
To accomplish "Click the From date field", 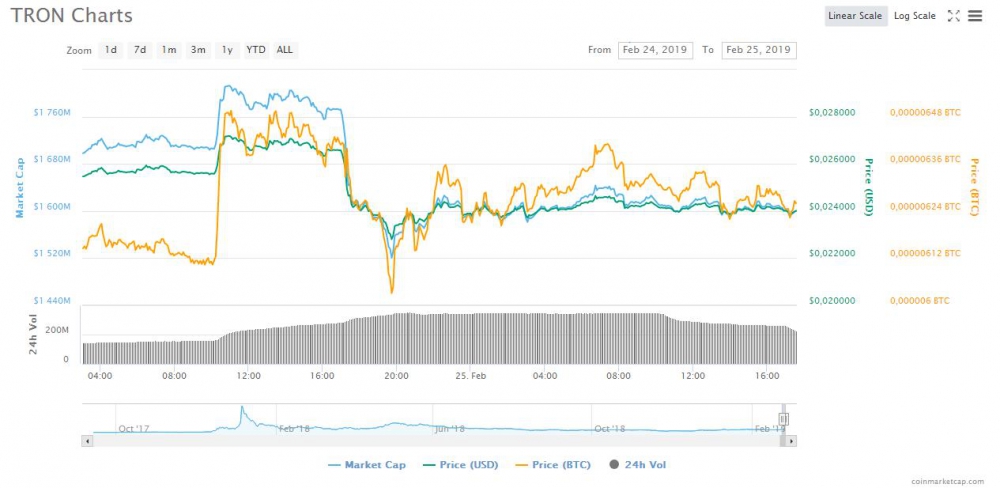I will coord(655,50).
